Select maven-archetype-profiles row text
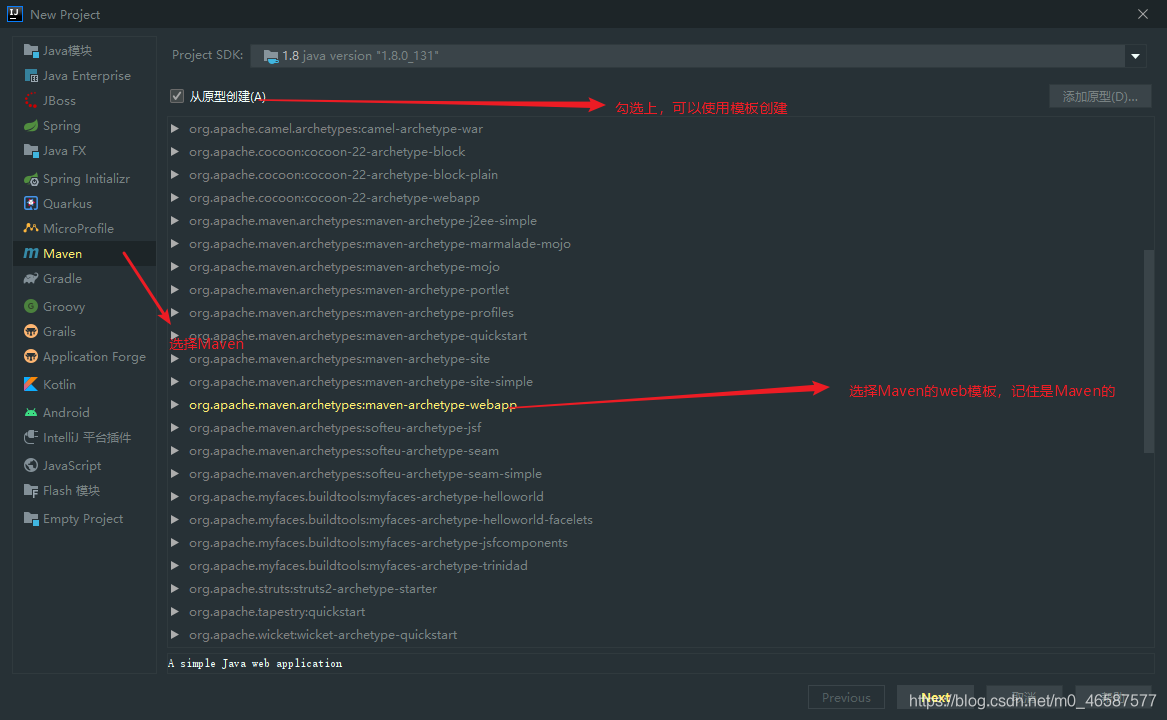This screenshot has width=1167, height=720. click(351, 313)
